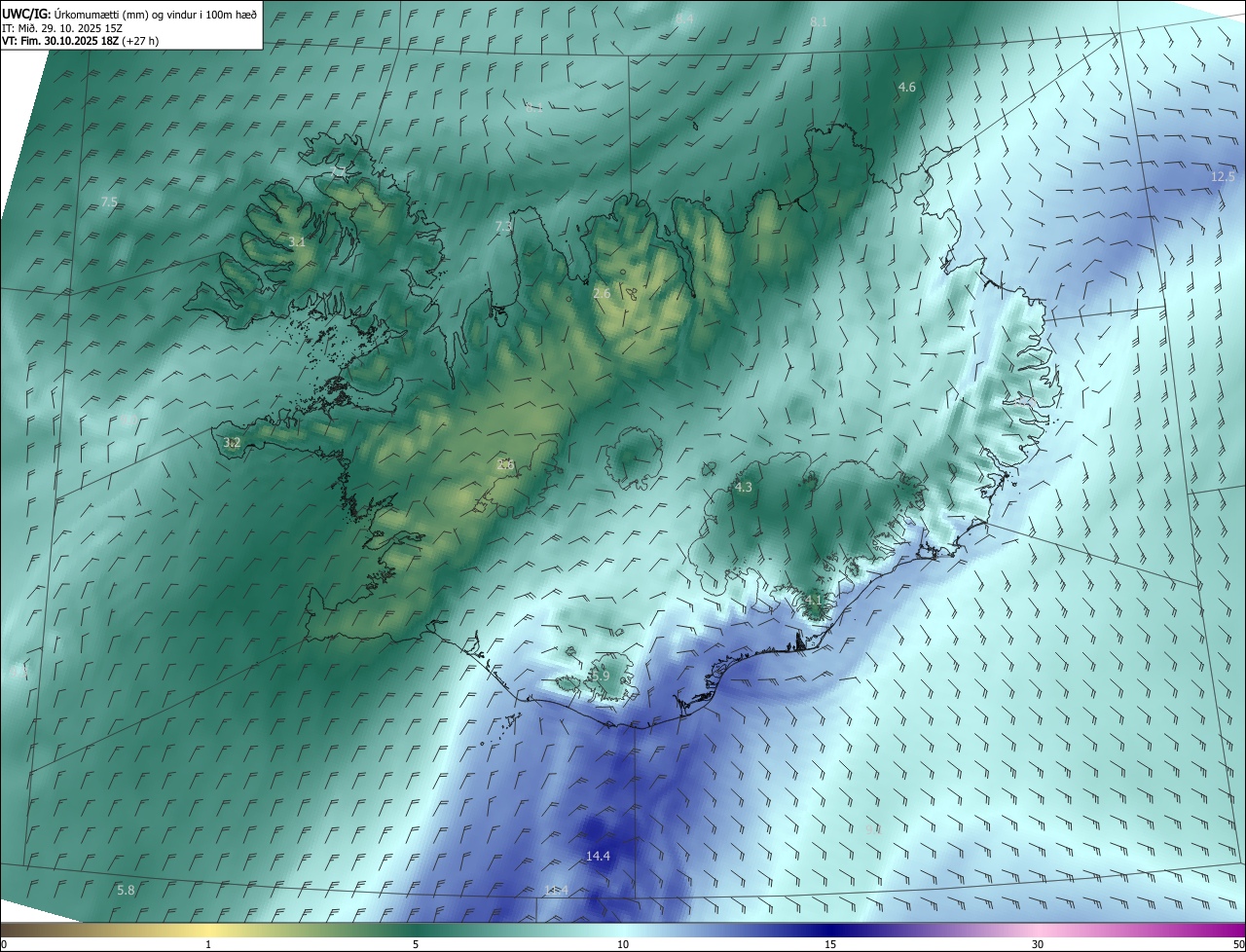1246x952 pixels.
Task: Click the 0 tick on the color scale
Action: pos(4,944)
